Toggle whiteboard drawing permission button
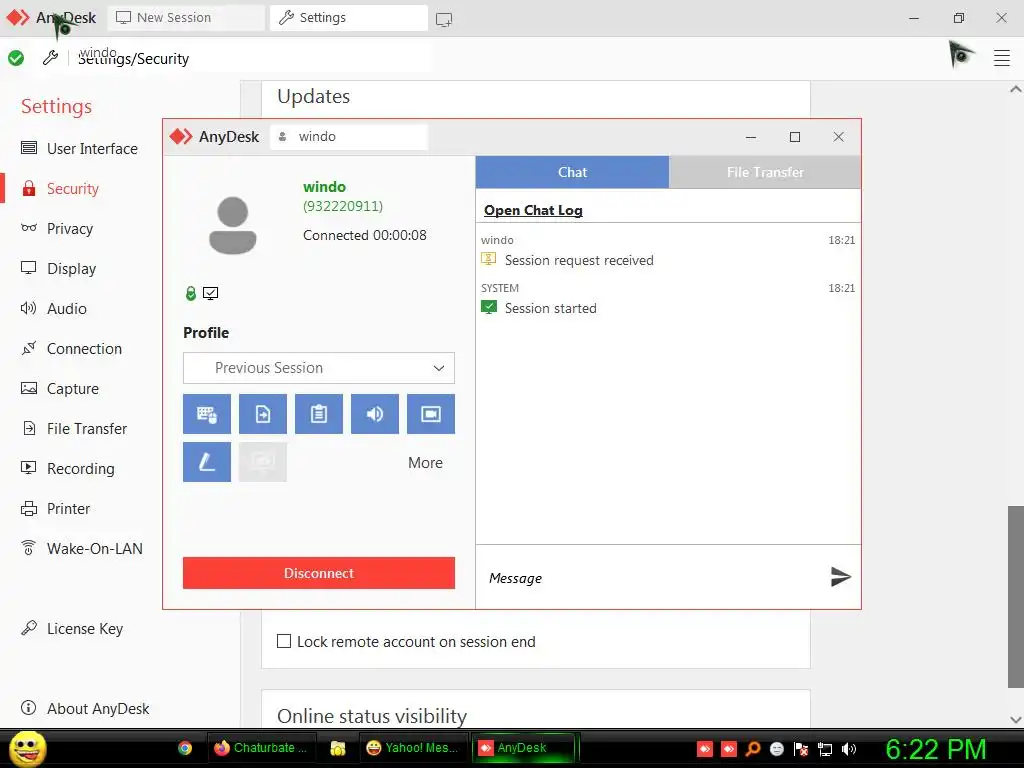Image resolution: width=1024 pixels, height=768 pixels. click(206, 462)
